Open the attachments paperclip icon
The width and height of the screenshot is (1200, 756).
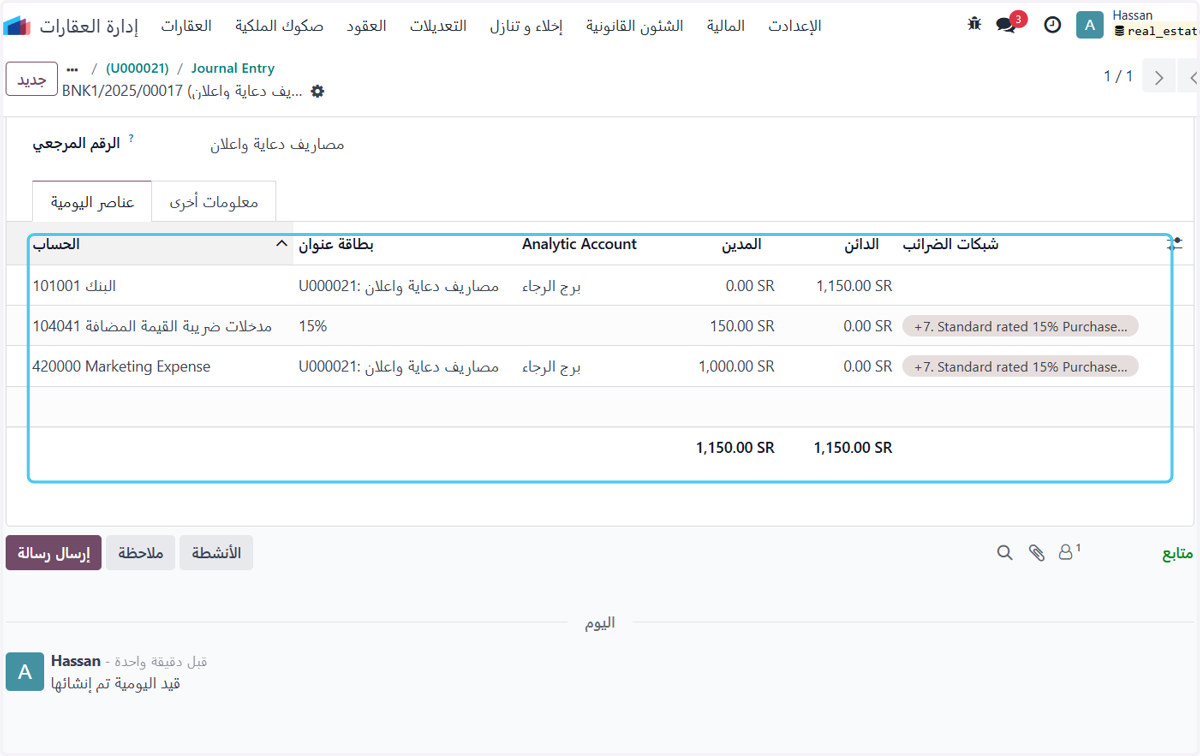[1037, 552]
